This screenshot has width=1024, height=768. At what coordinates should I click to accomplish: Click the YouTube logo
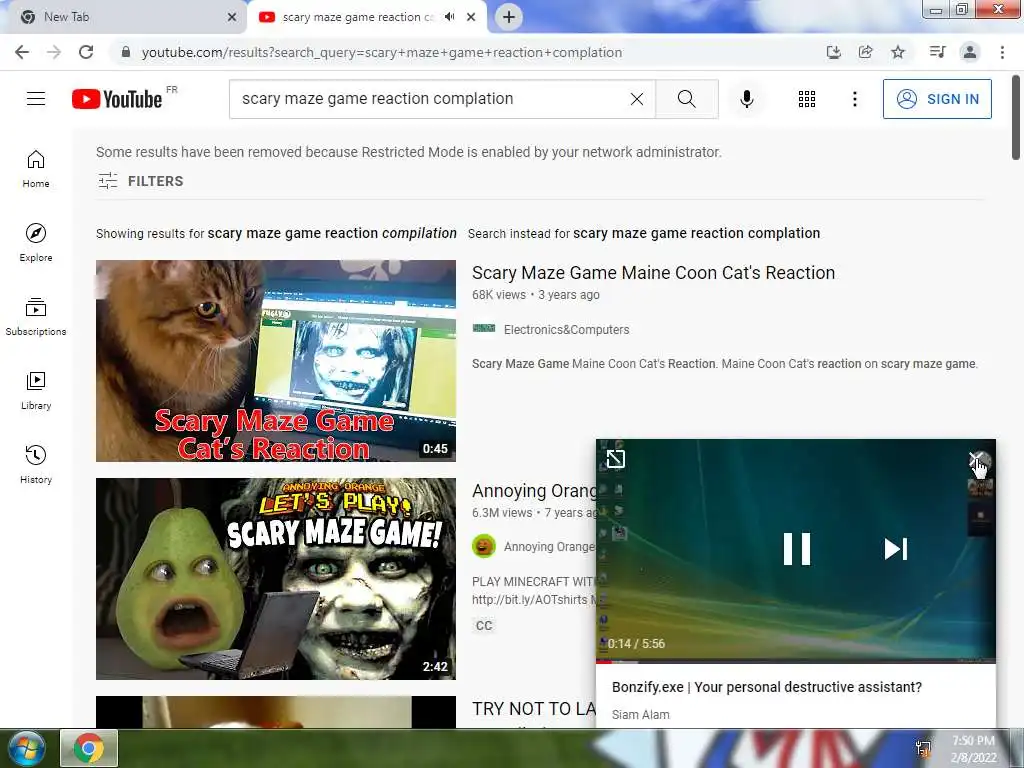[x=118, y=99]
